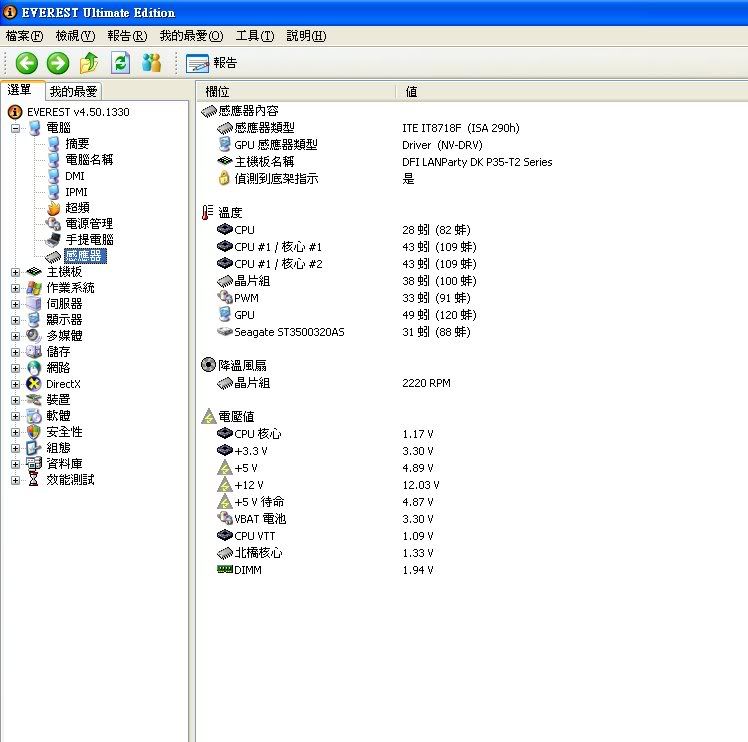The width and height of the screenshot is (748, 742).
Task: Switch to the 我的最愛 favorites tab
Action: coord(73,91)
